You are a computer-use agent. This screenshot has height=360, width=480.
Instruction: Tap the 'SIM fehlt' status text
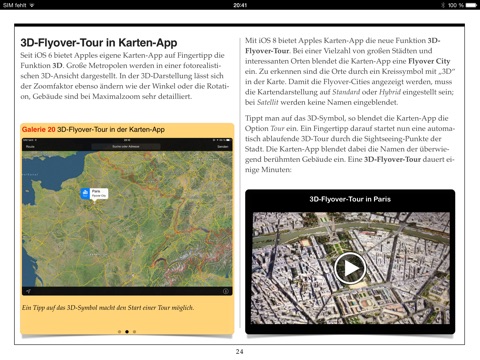pyautogui.click(x=14, y=5)
